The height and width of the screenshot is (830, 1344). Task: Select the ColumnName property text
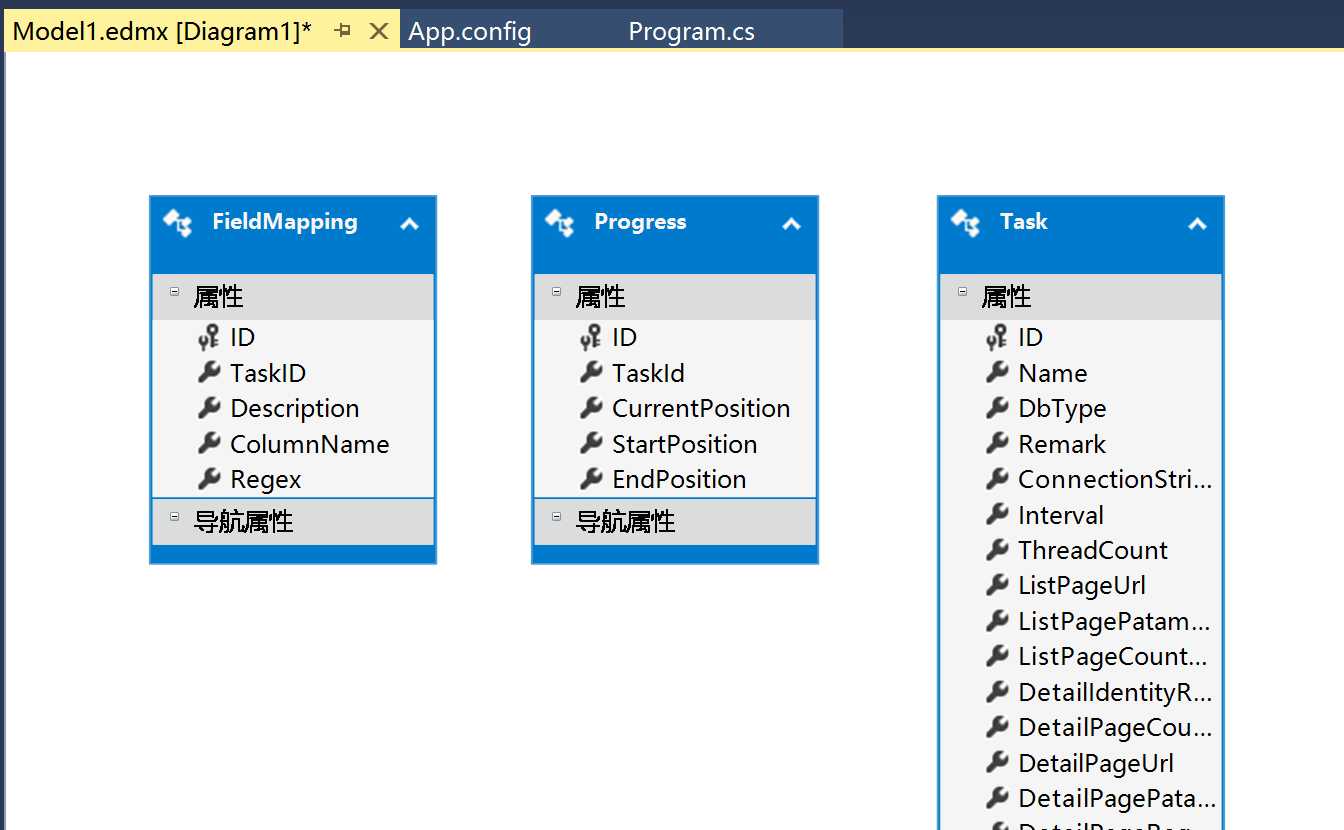pyautogui.click(x=310, y=444)
